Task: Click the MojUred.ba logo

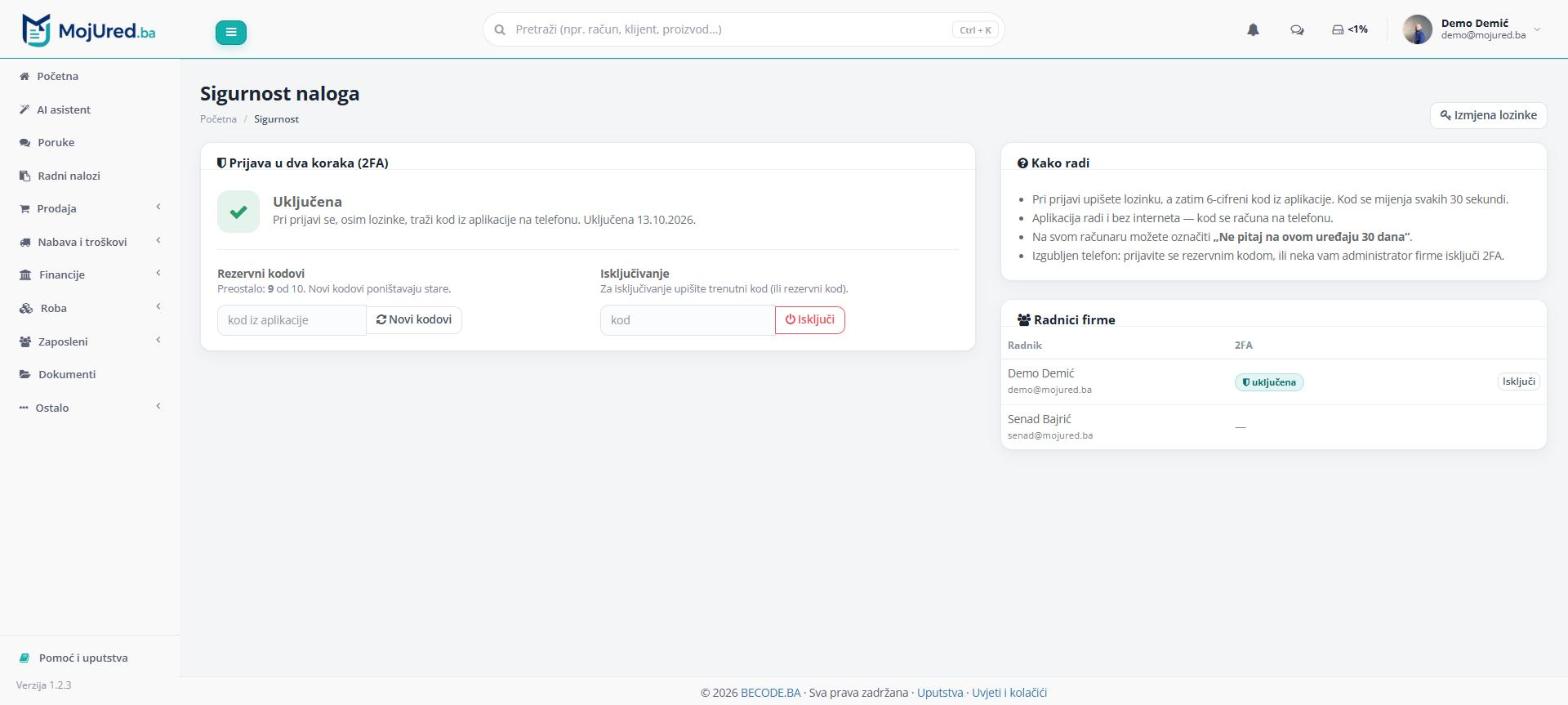Action: click(x=89, y=31)
